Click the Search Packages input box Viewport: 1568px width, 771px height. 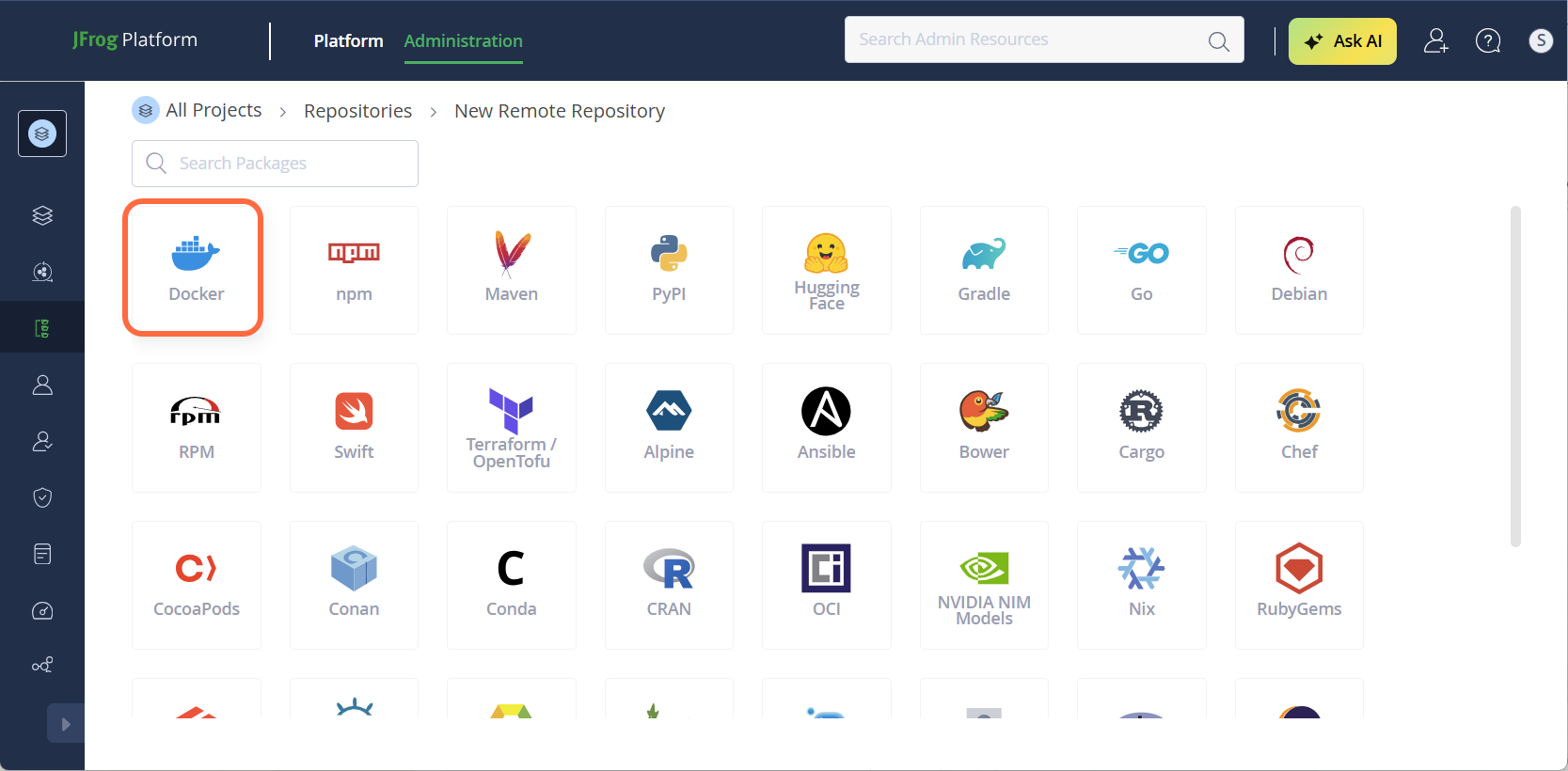[x=275, y=164]
